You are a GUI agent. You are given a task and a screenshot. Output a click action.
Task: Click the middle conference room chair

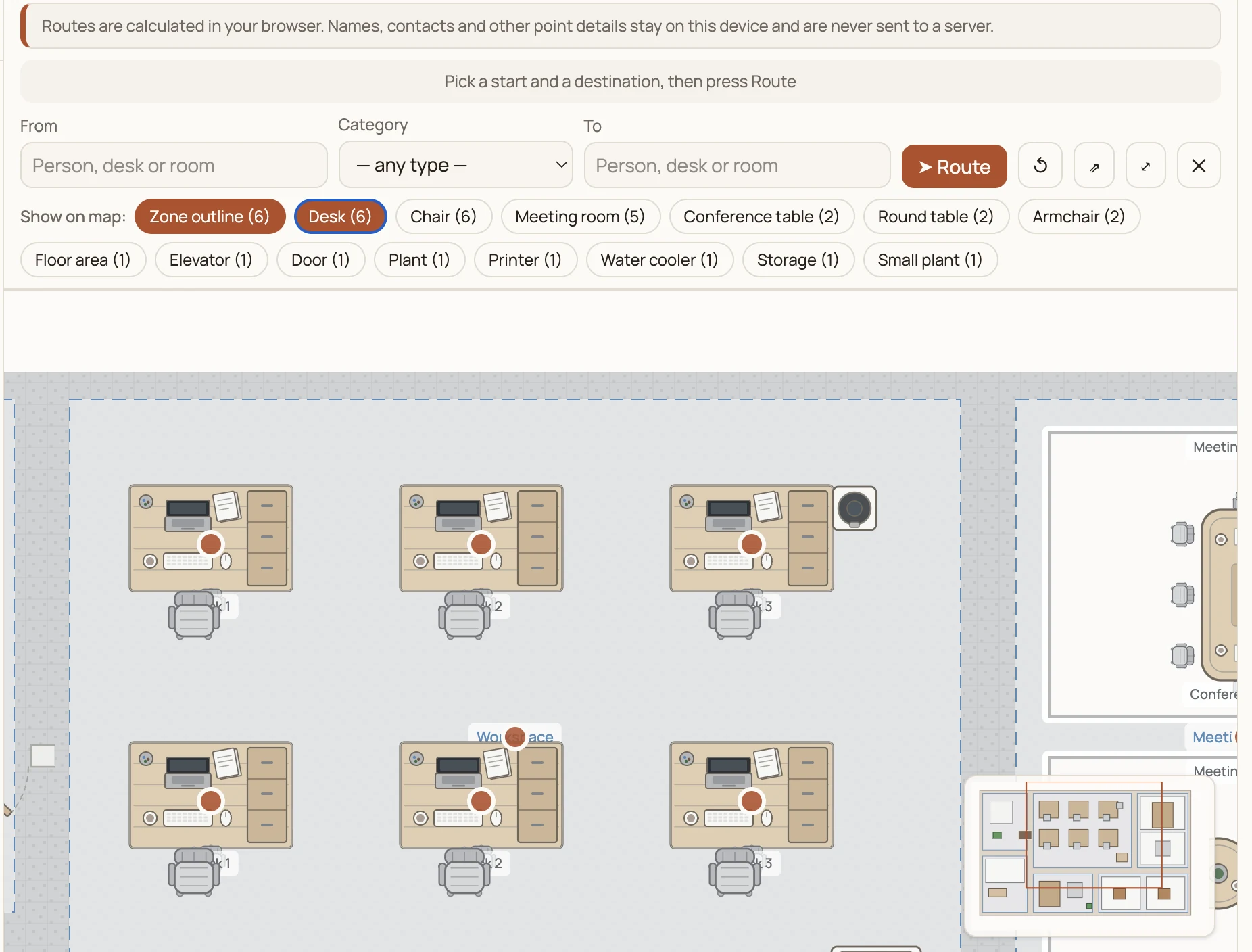1182,595
